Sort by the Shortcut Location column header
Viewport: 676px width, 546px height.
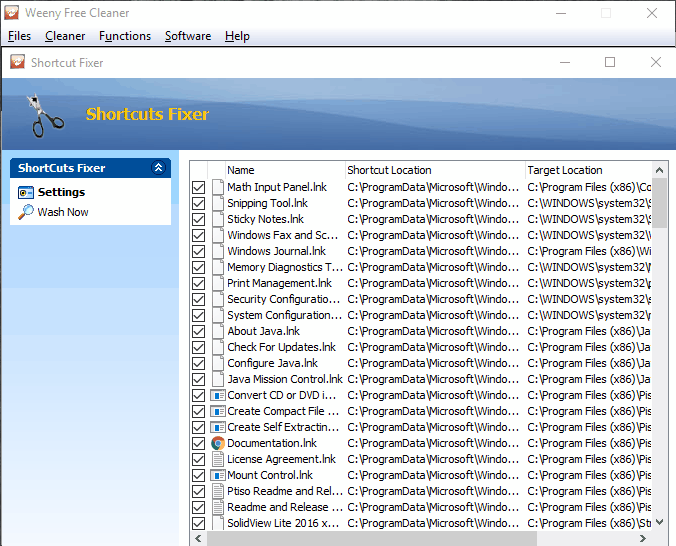click(x=435, y=170)
